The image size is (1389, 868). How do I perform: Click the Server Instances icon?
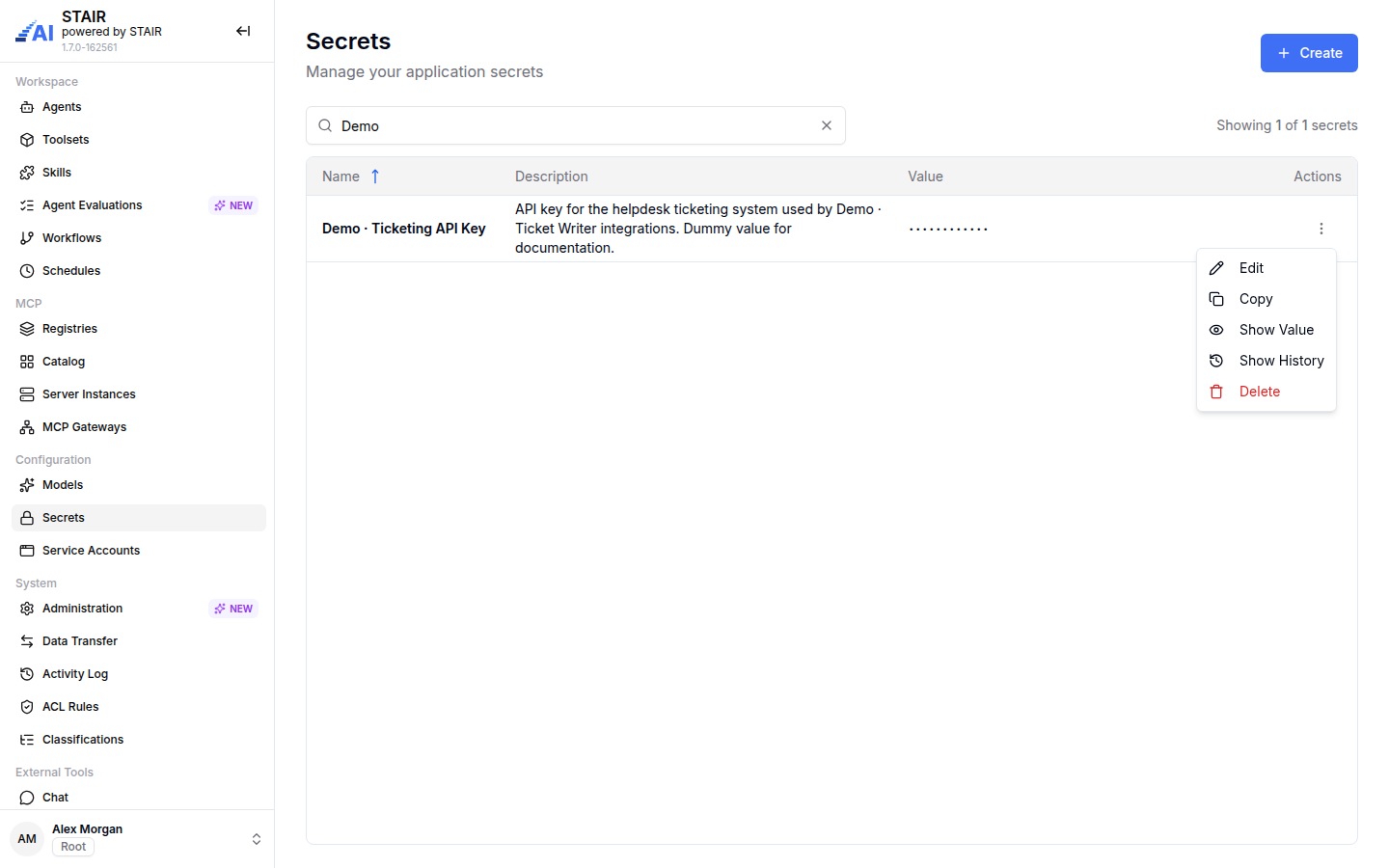[x=27, y=394]
